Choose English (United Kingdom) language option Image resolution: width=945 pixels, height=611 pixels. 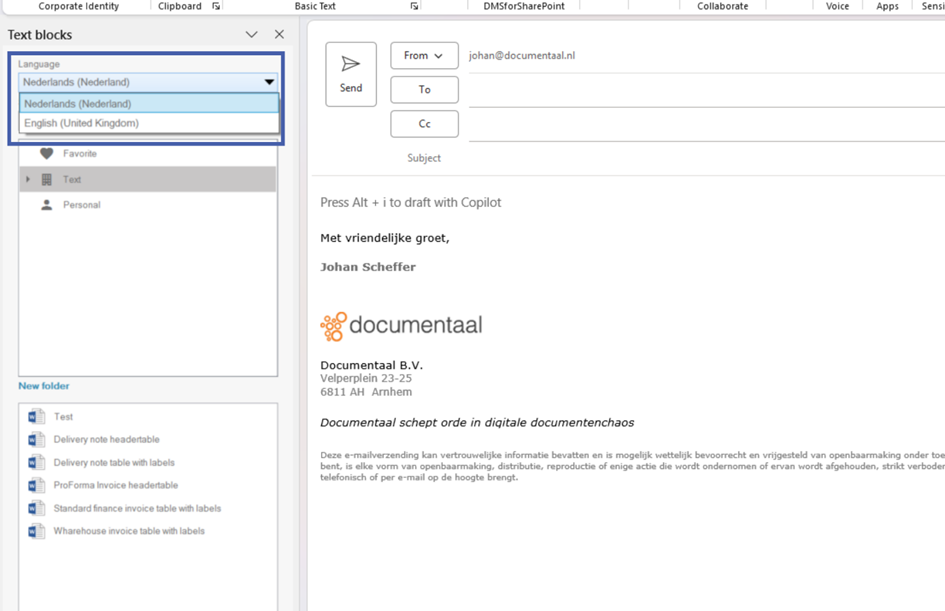tap(149, 123)
